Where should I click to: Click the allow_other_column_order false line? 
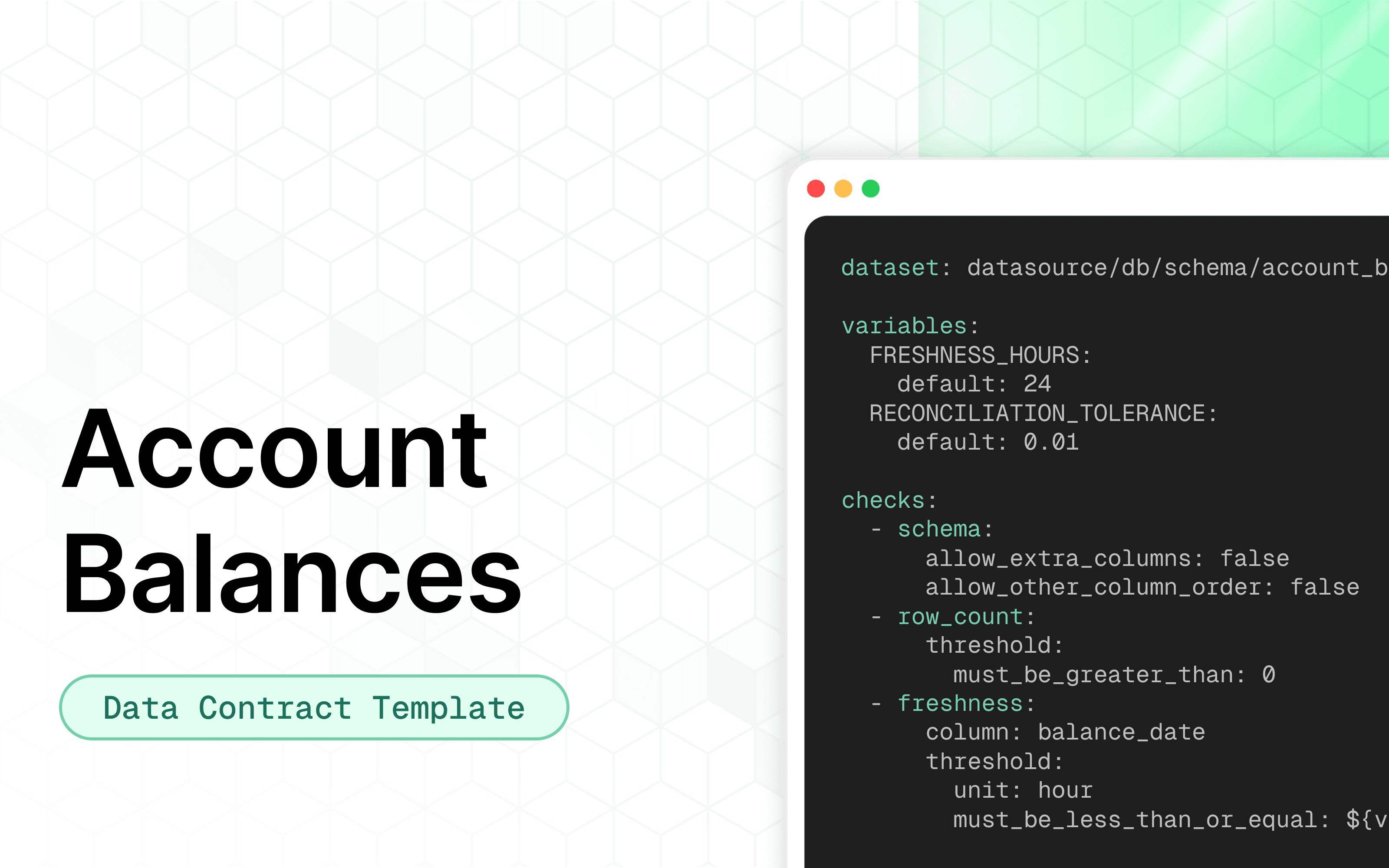click(x=1142, y=587)
